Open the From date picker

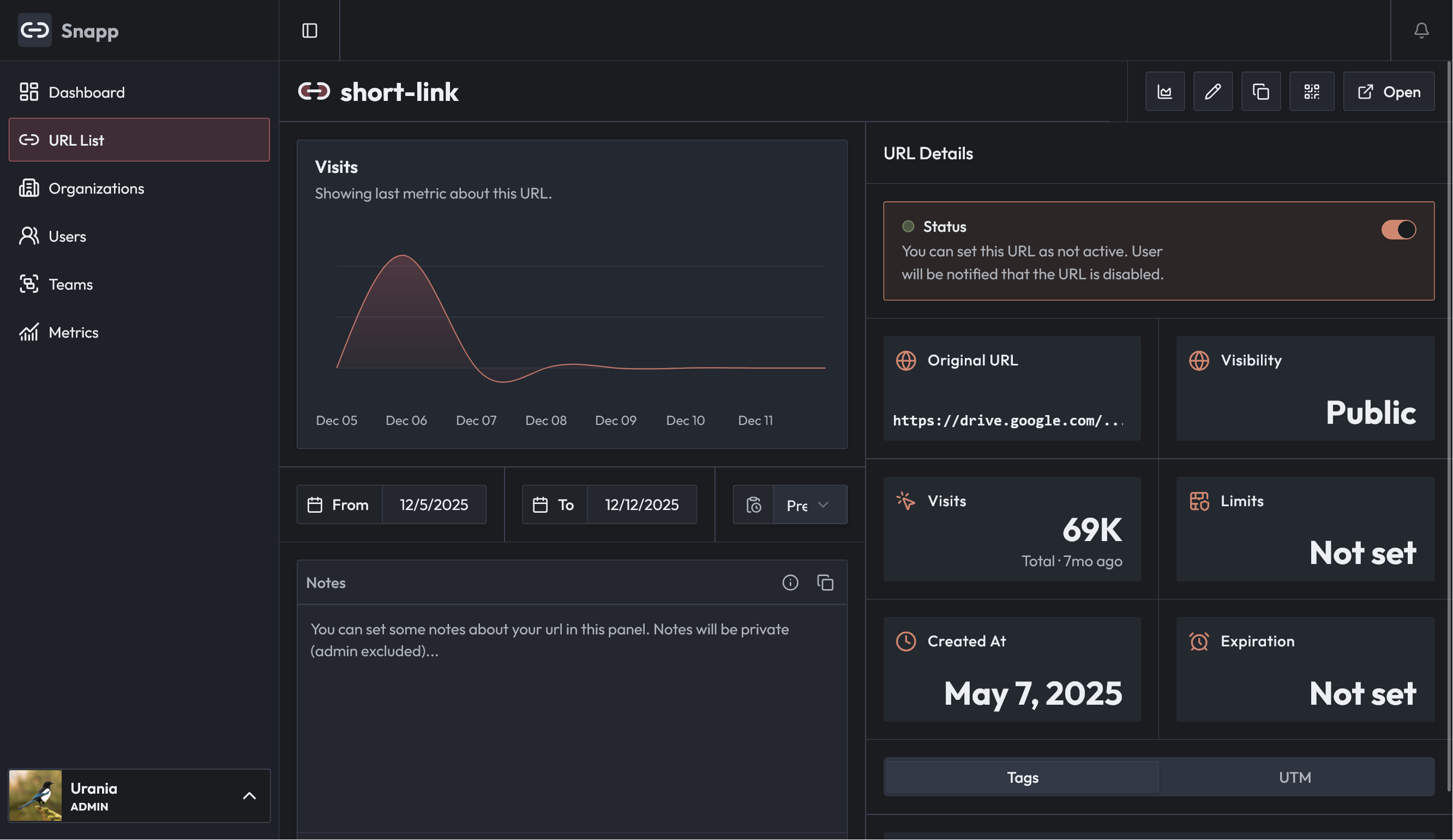click(x=392, y=505)
